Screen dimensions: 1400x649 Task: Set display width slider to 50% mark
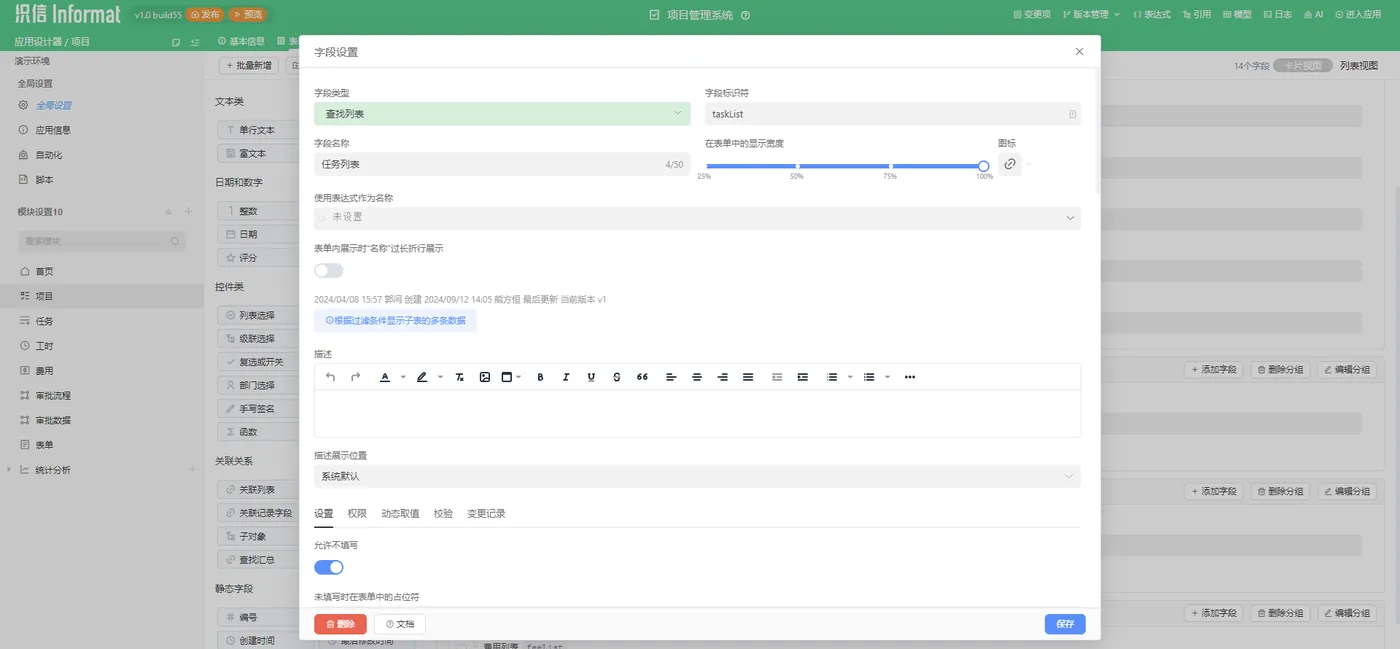point(797,166)
